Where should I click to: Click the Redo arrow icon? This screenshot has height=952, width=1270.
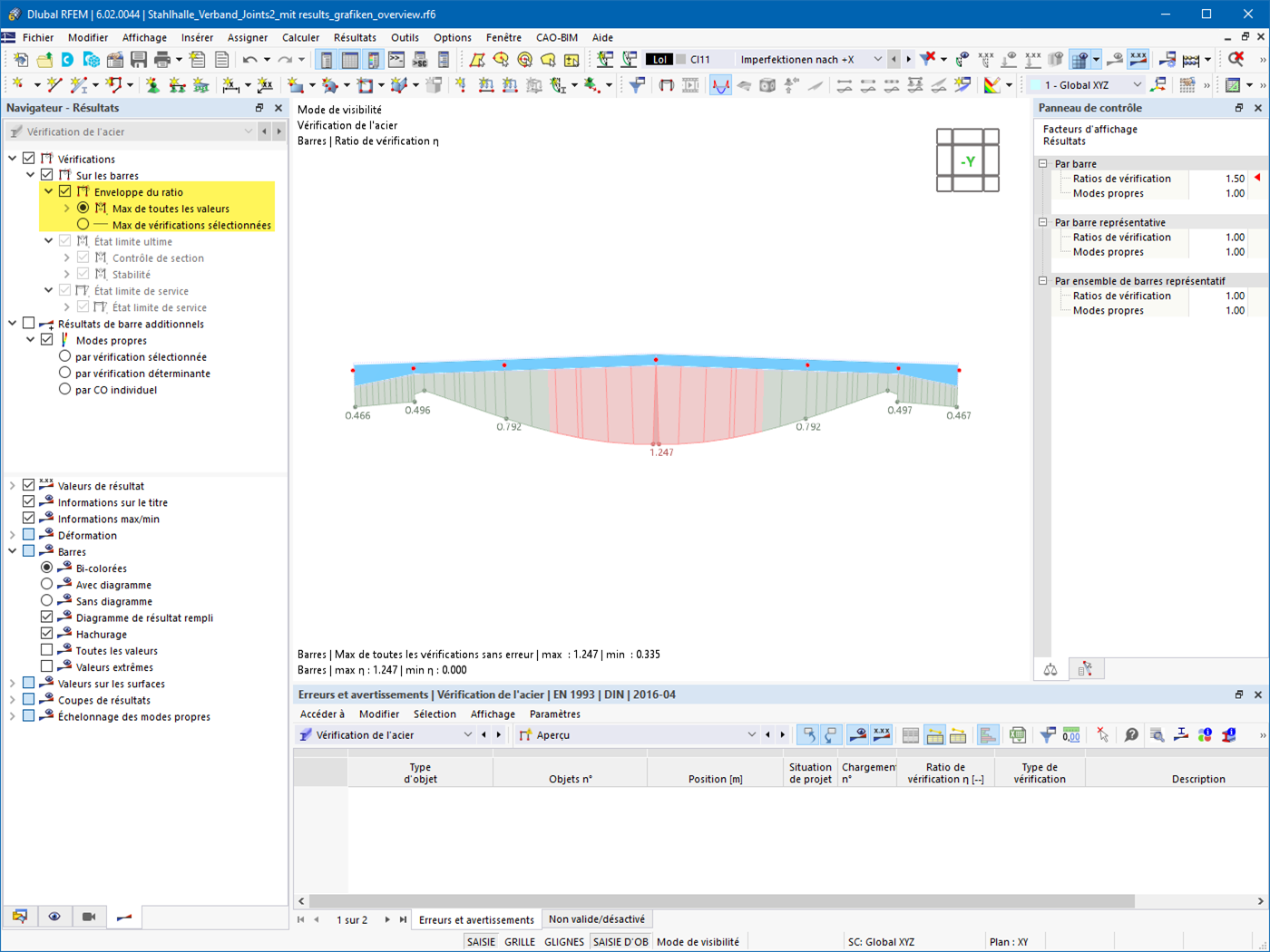point(285,60)
